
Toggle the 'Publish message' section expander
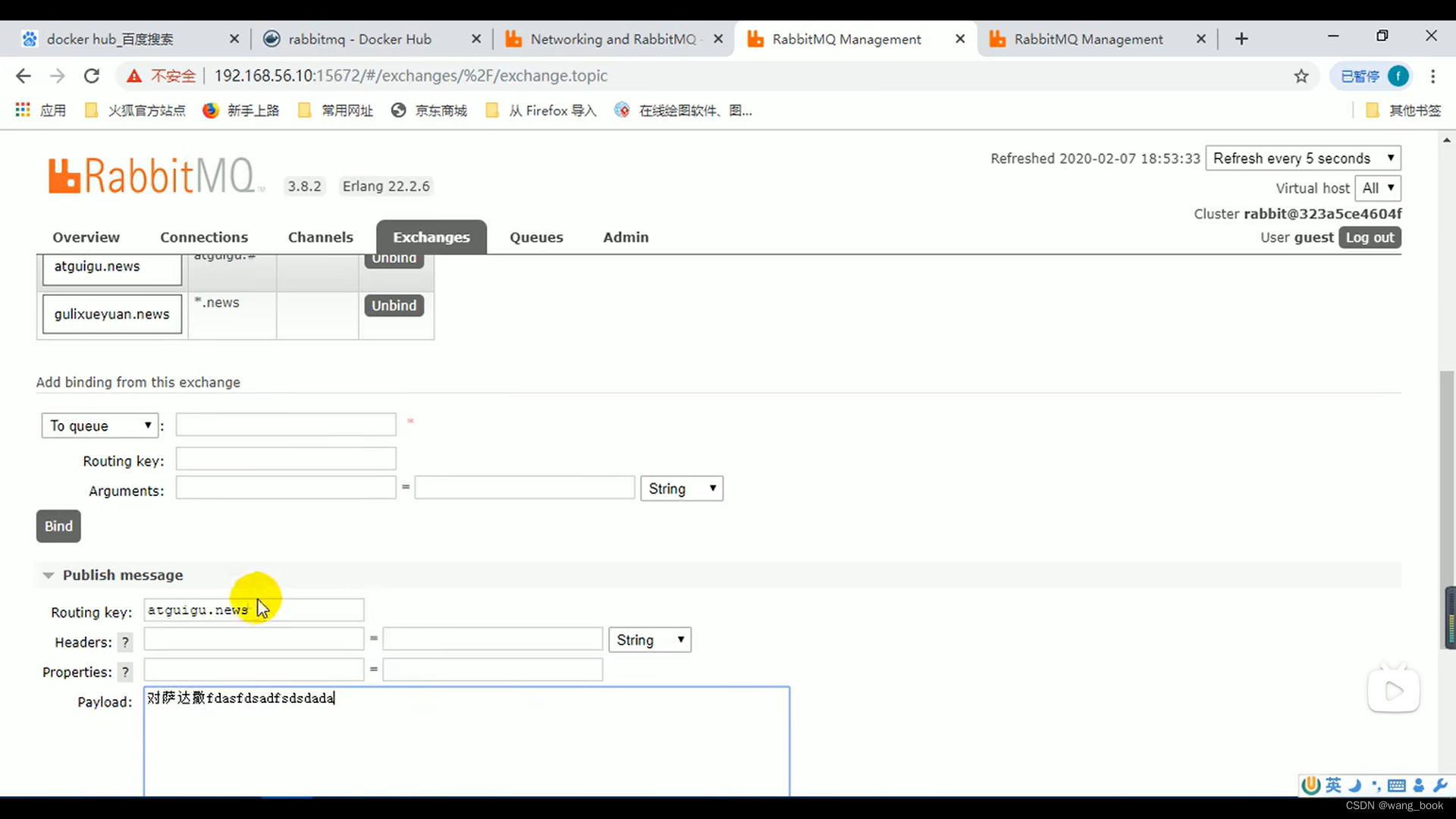click(48, 575)
